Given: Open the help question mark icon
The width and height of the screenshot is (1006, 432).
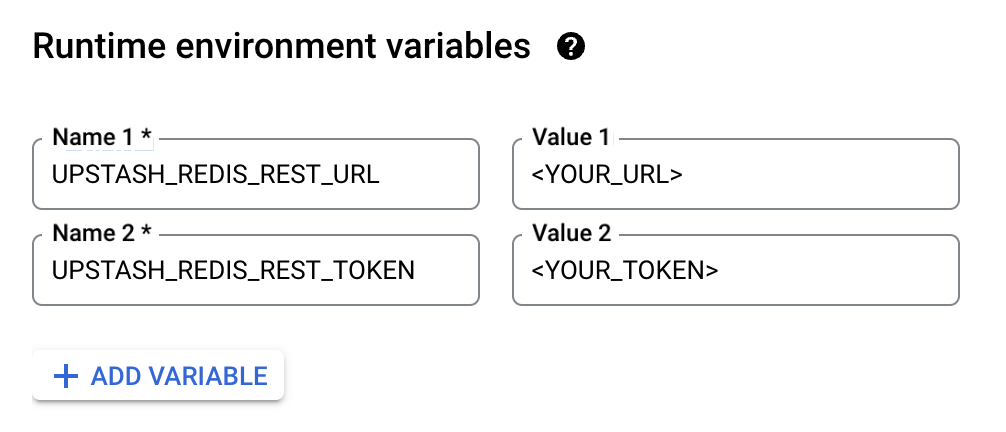Looking at the screenshot, I should (570, 47).
